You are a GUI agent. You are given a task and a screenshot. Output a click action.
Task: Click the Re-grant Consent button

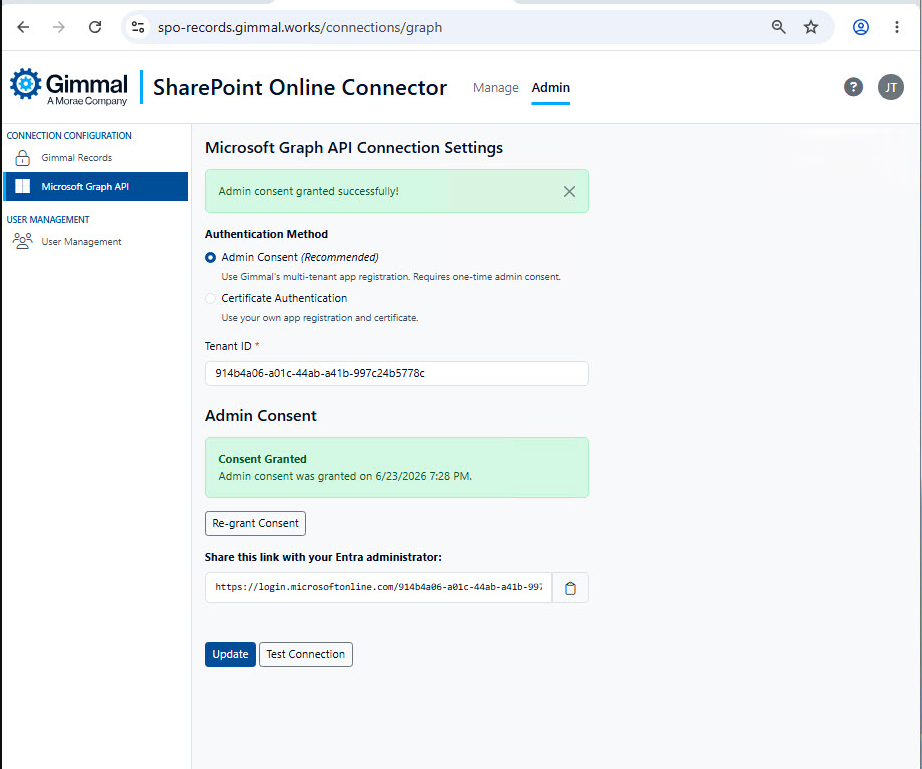[255, 523]
